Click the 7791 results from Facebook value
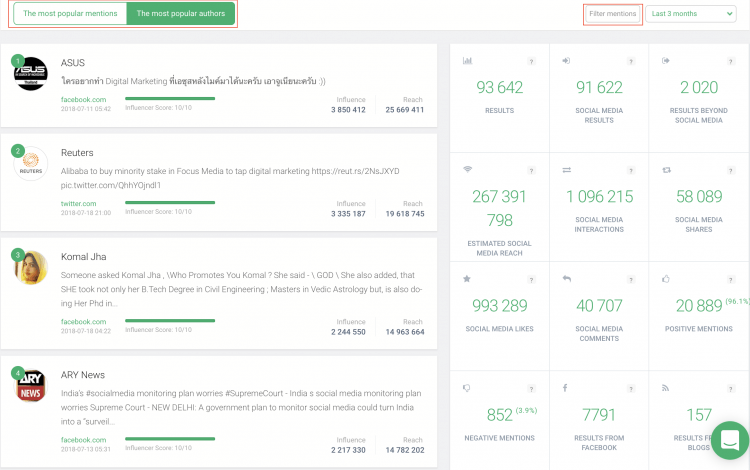Viewport: 750px width, 470px height. pyautogui.click(x=599, y=415)
